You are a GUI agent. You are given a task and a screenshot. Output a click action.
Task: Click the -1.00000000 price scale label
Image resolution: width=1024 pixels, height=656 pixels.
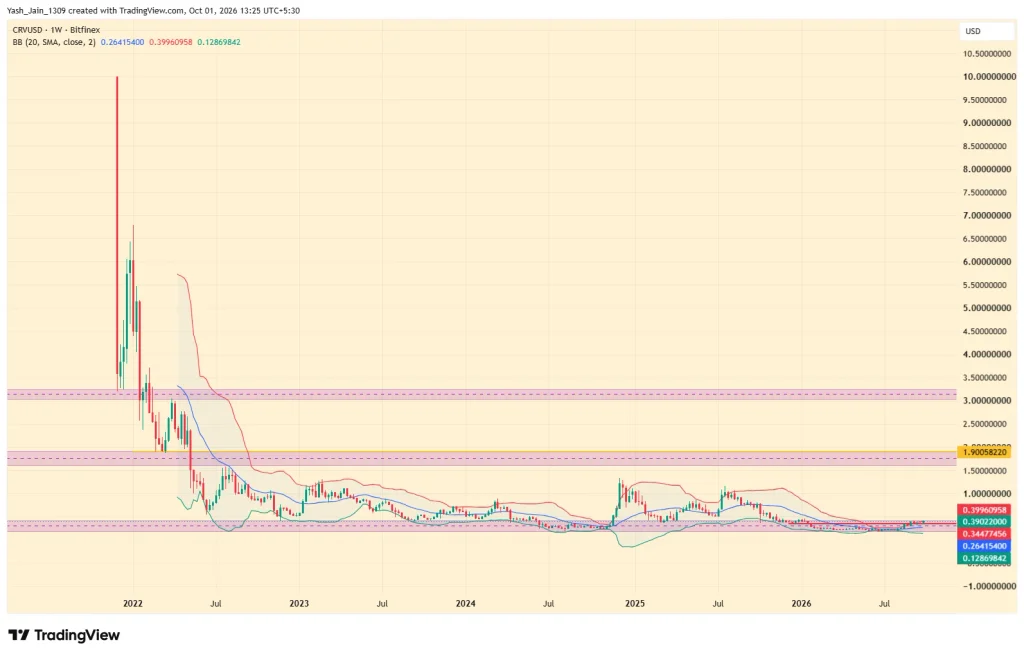[987, 587]
